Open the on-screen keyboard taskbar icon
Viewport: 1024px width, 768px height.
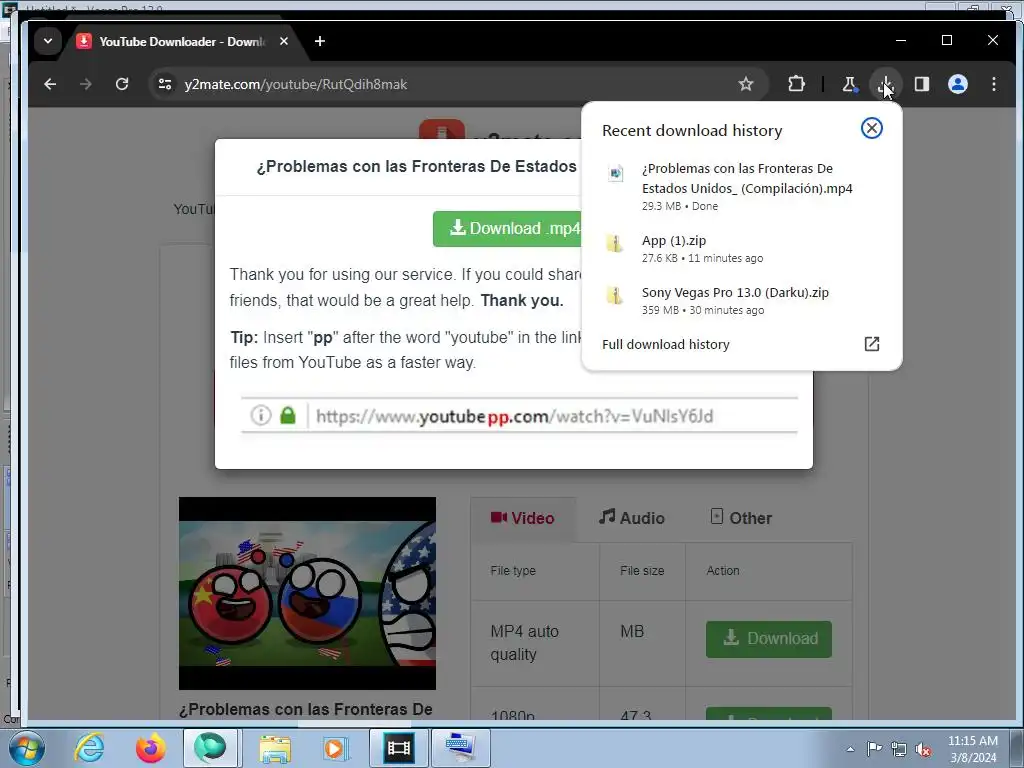point(460,748)
